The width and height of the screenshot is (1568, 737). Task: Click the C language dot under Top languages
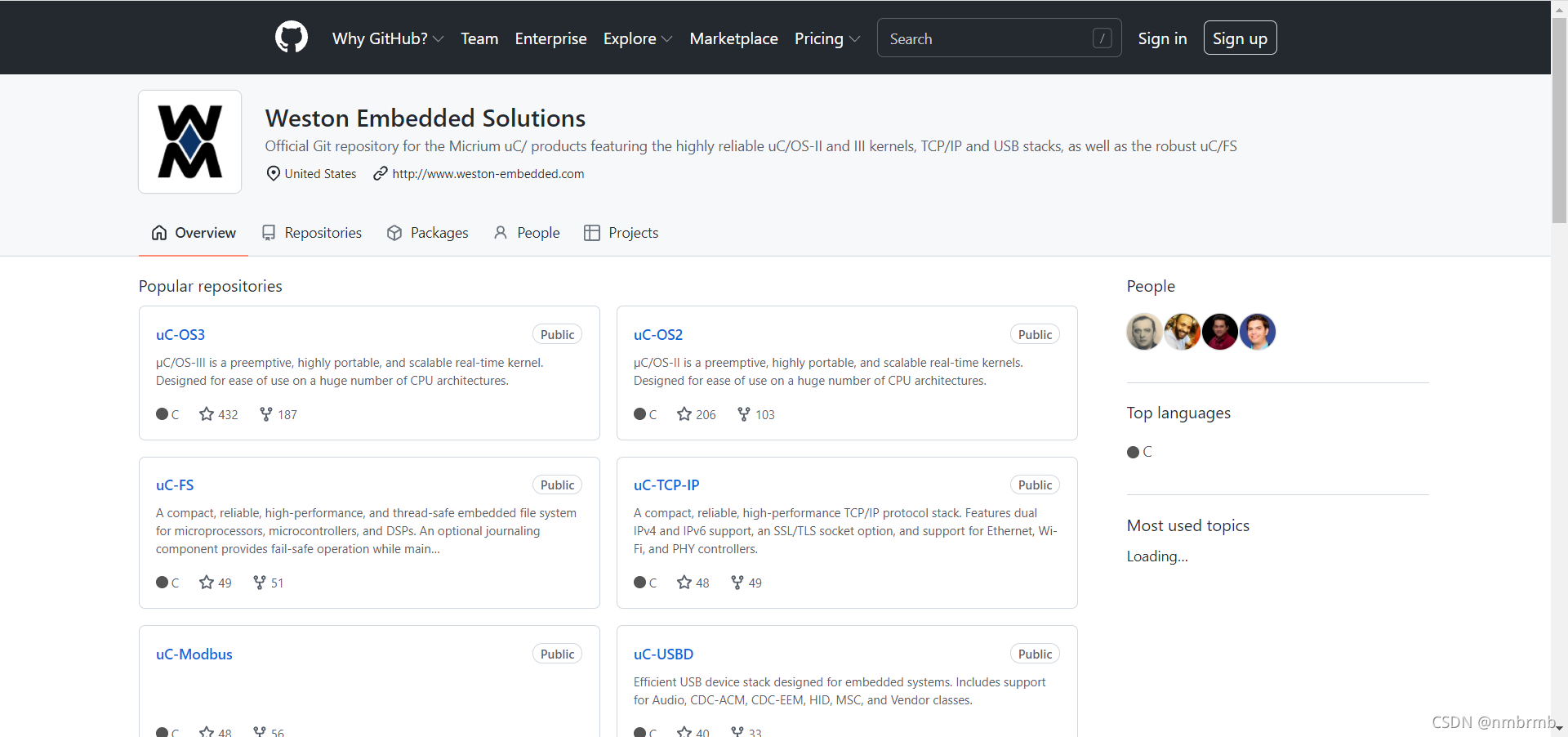(x=1133, y=452)
